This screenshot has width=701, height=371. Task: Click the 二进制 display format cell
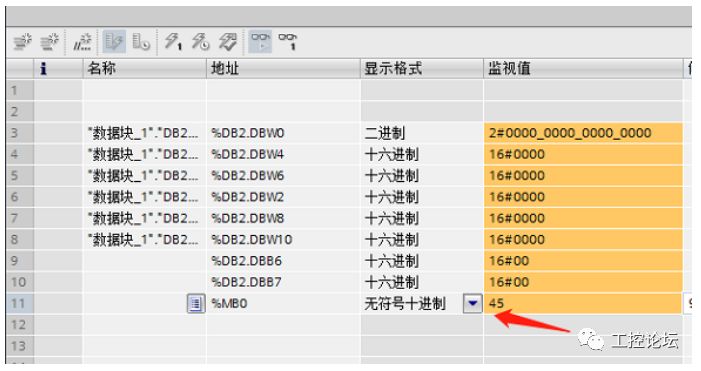coord(422,133)
